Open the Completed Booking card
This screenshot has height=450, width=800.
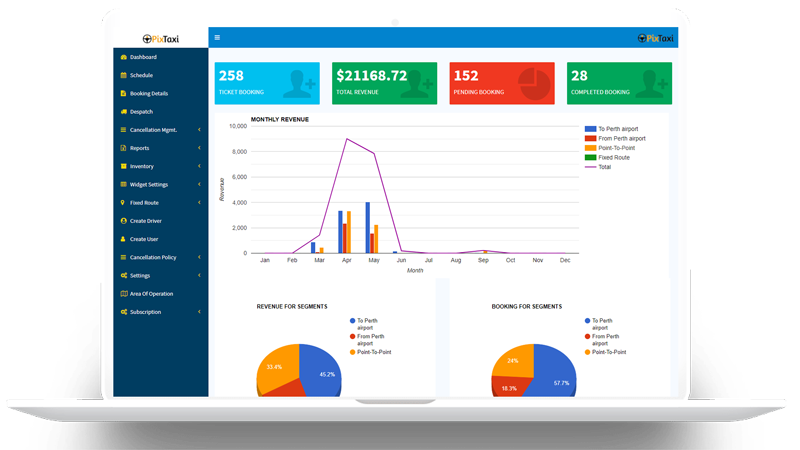pyautogui.click(x=619, y=83)
